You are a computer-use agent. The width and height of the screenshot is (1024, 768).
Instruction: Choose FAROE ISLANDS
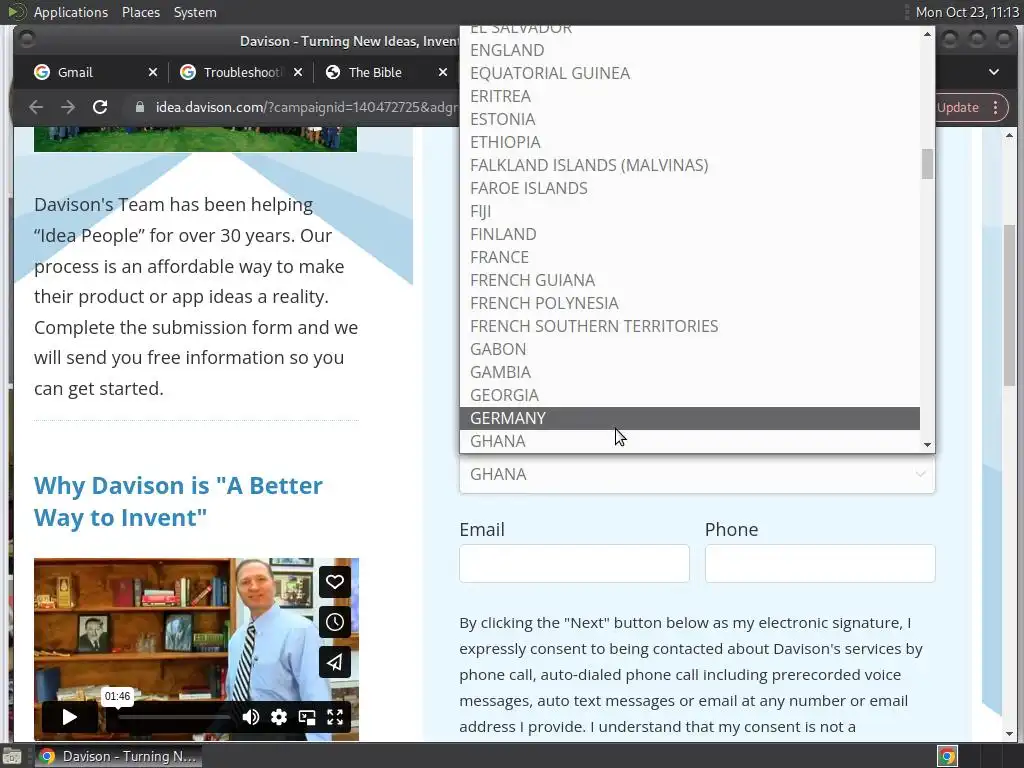tap(690, 188)
